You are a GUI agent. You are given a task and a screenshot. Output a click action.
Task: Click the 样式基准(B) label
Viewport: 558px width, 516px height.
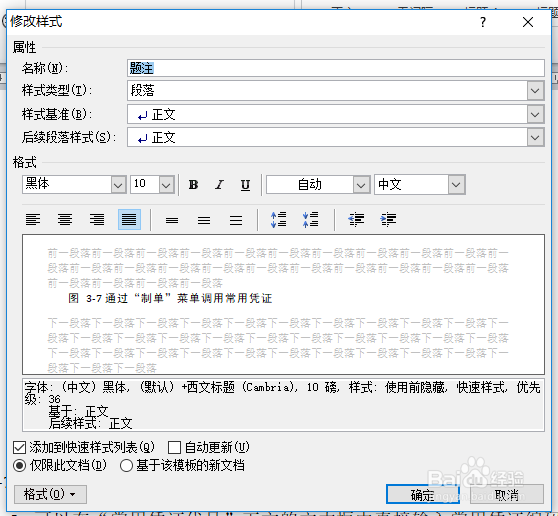pos(57,115)
